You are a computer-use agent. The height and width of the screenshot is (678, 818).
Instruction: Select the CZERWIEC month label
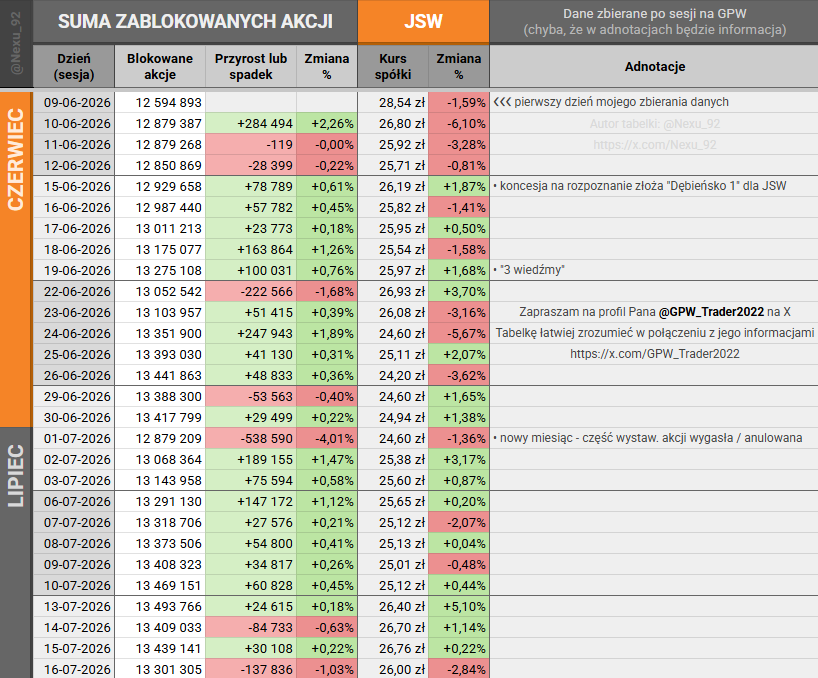pyautogui.click(x=16, y=160)
